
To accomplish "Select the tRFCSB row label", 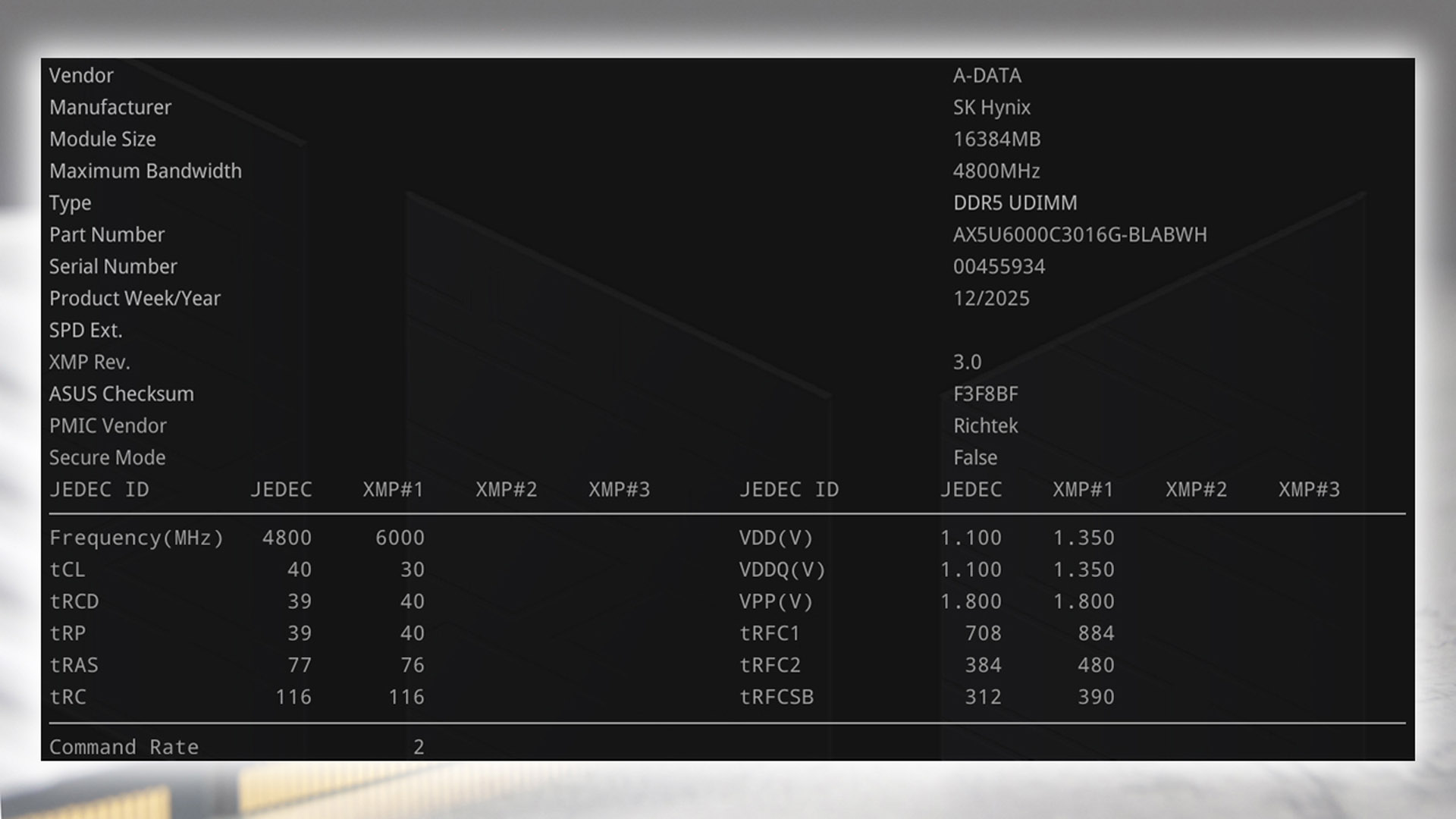I will 776,697.
